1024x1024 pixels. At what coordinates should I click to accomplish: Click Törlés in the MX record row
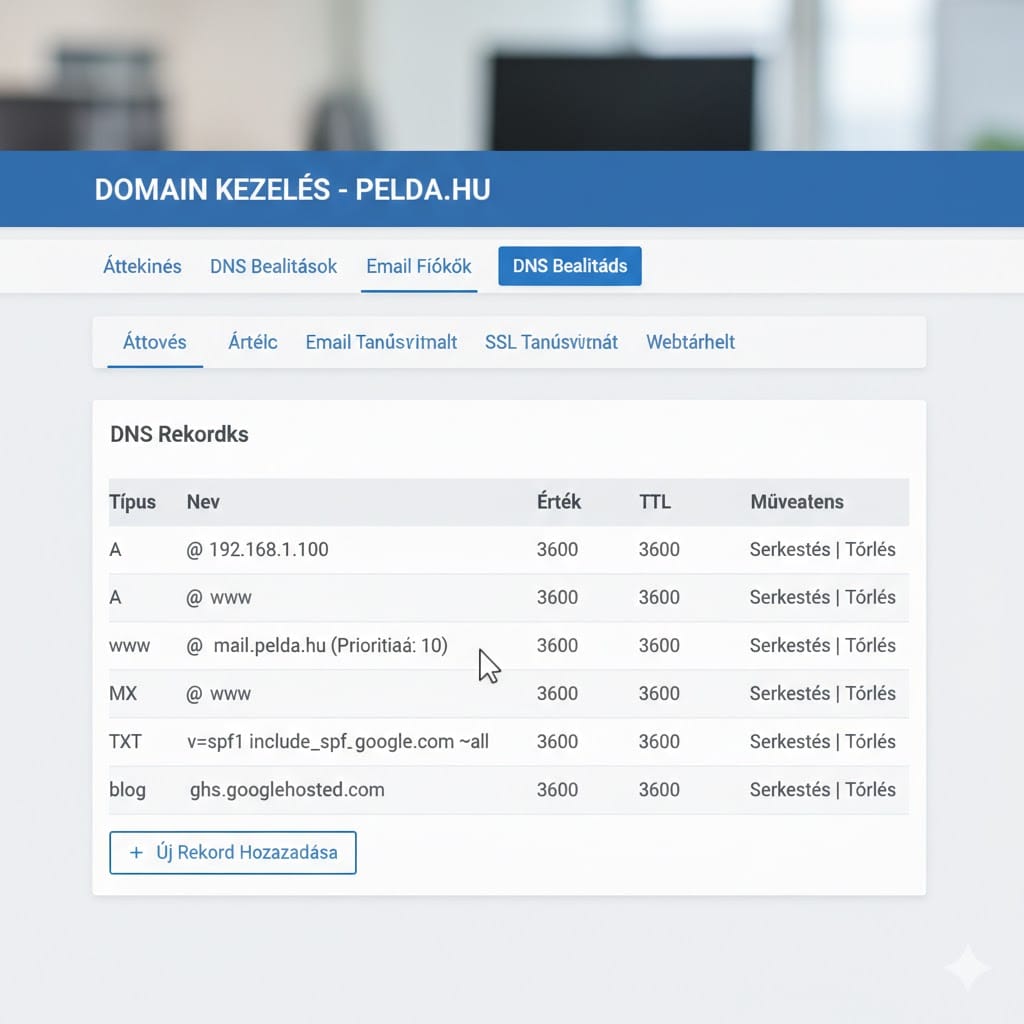pyautogui.click(x=870, y=693)
